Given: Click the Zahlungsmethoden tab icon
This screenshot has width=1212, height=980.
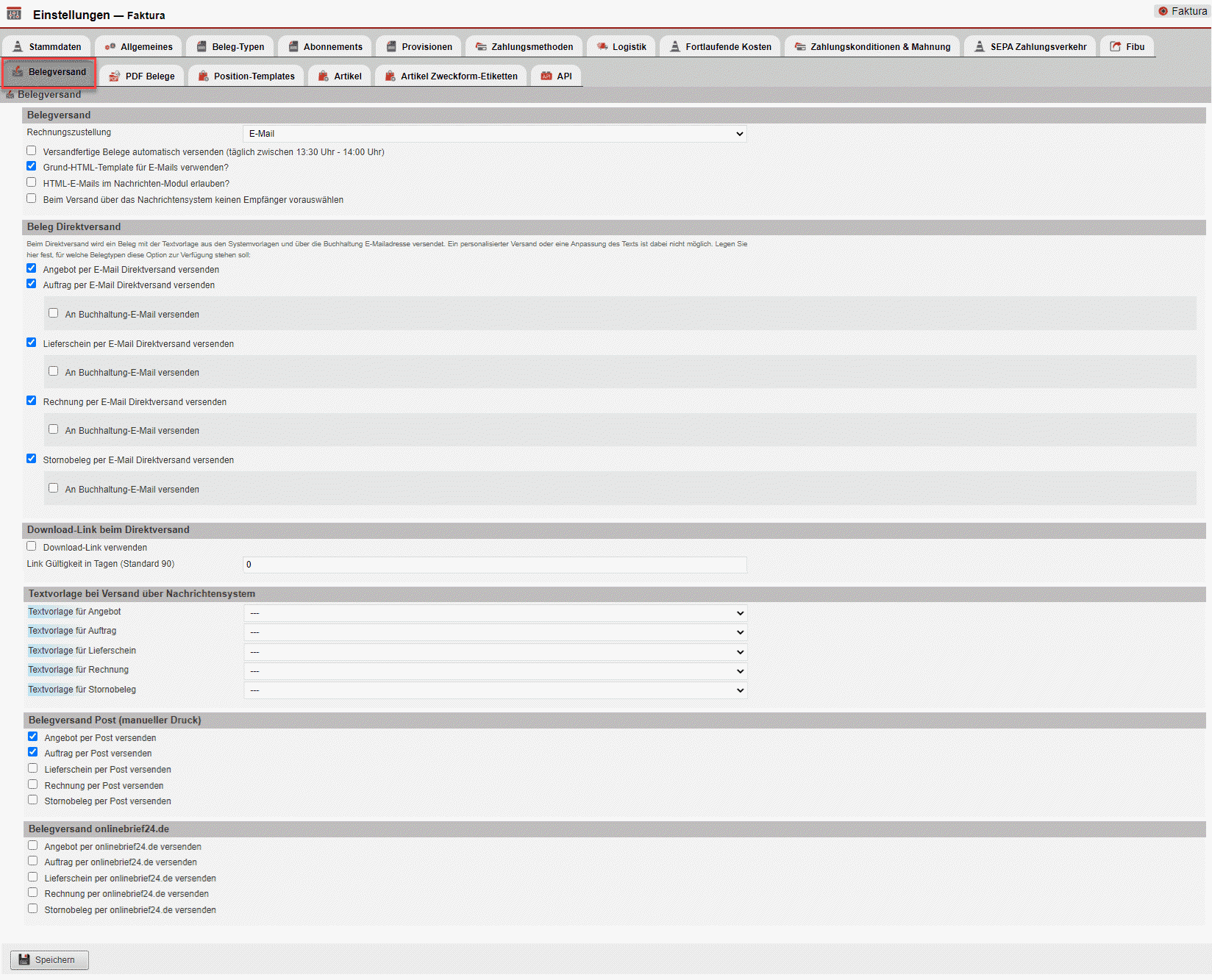Looking at the screenshot, I should [x=481, y=46].
